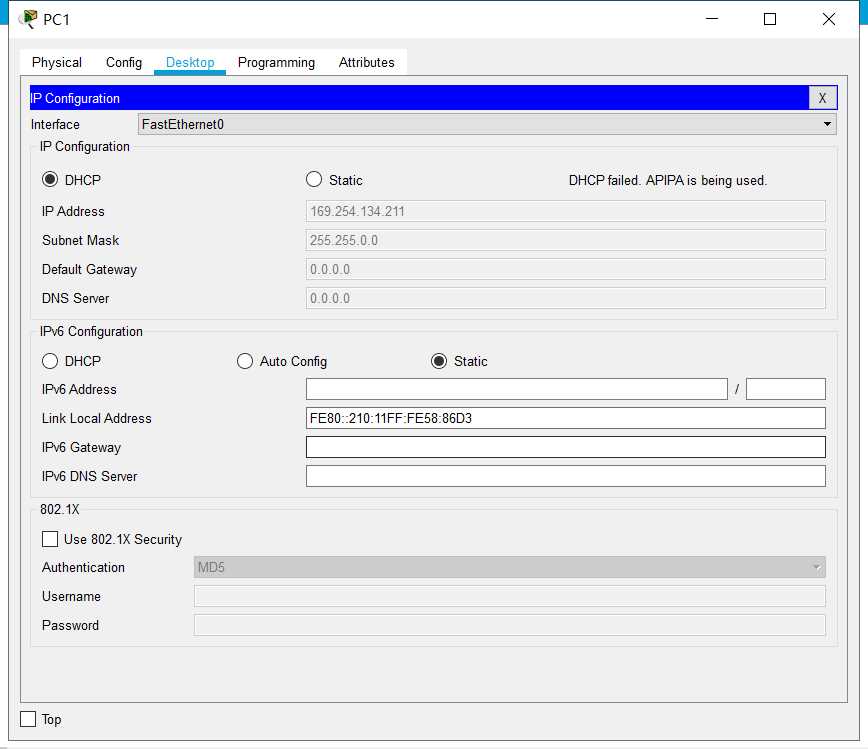Switch to the Config tab
The height and width of the screenshot is (749, 868).
(124, 62)
